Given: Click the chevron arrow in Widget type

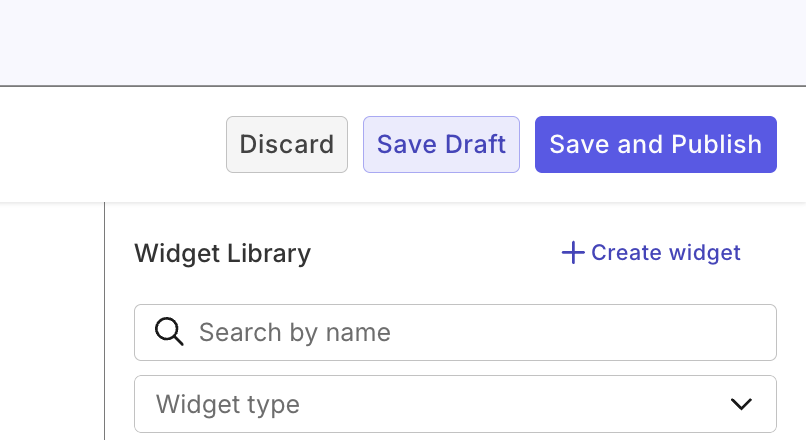Looking at the screenshot, I should pos(741,404).
